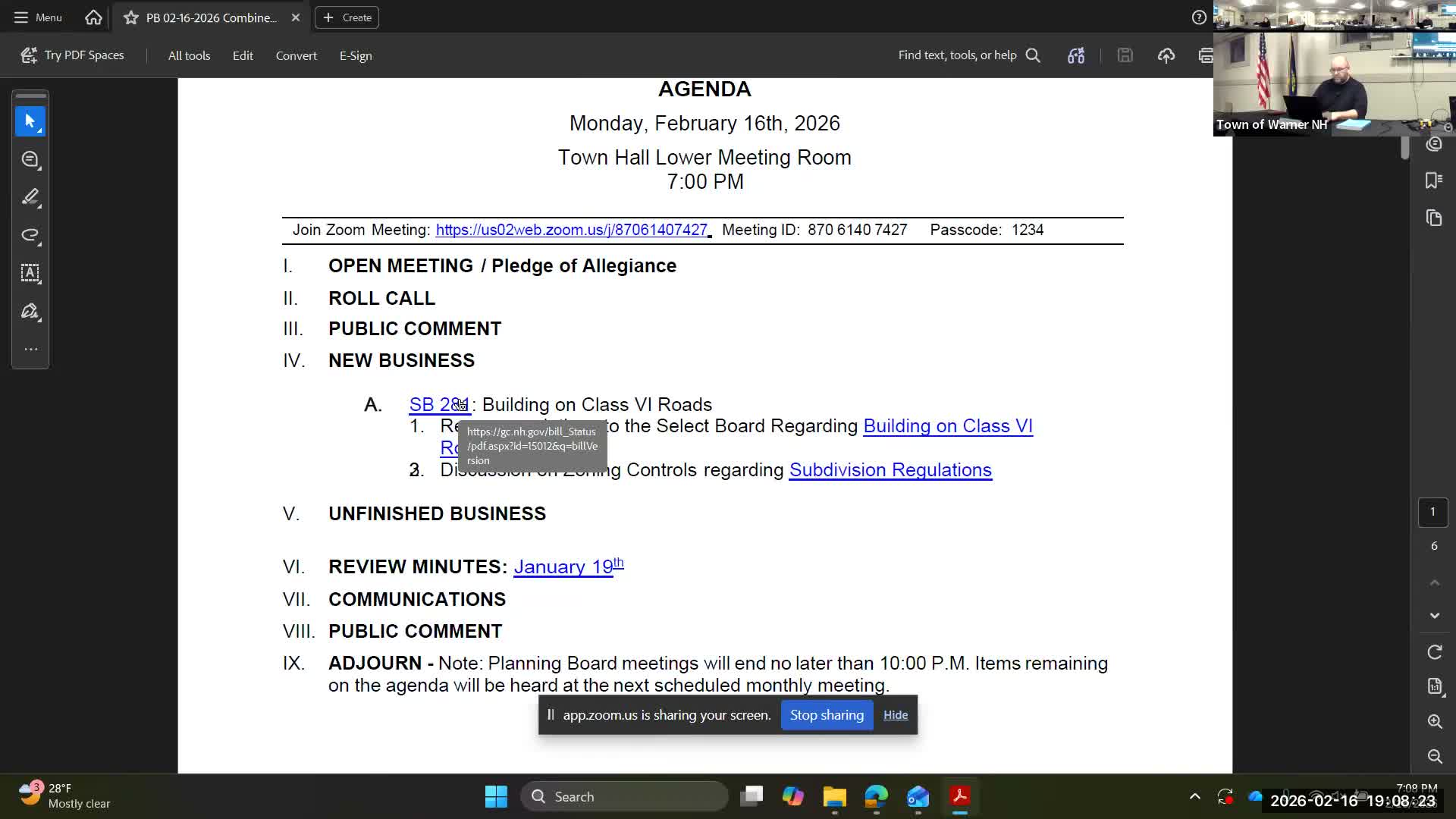1456x819 pixels.
Task: Select the freehand draw tool
Action: click(30, 235)
